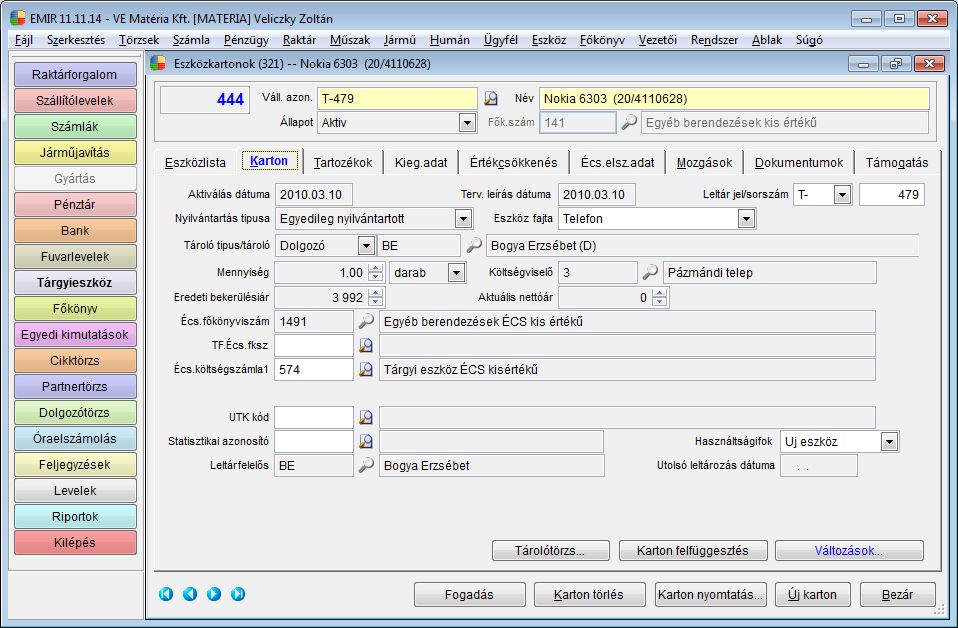The height and width of the screenshot is (628, 958).
Task: Click Új karton button
Action: 813,594
